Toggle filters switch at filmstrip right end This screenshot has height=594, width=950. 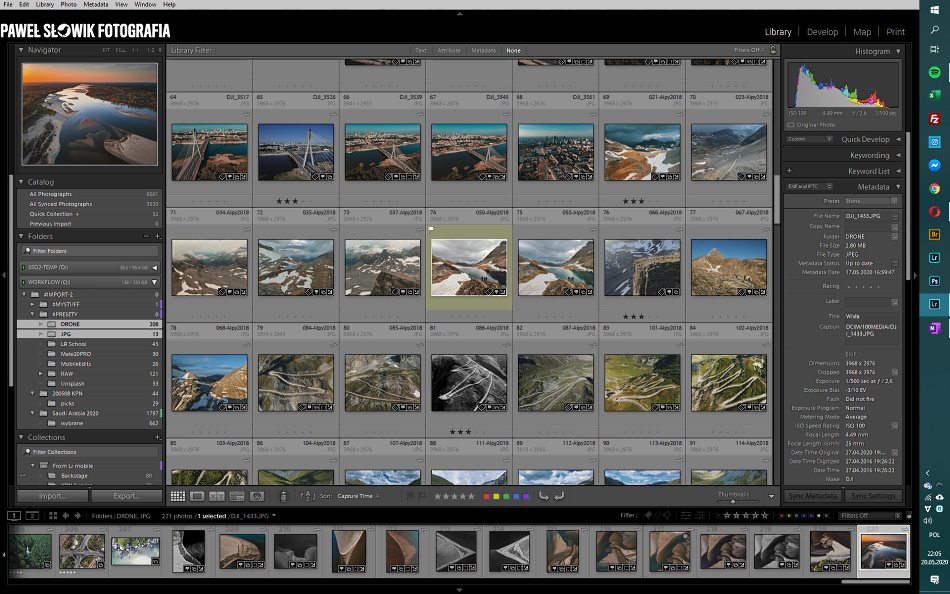tap(909, 515)
